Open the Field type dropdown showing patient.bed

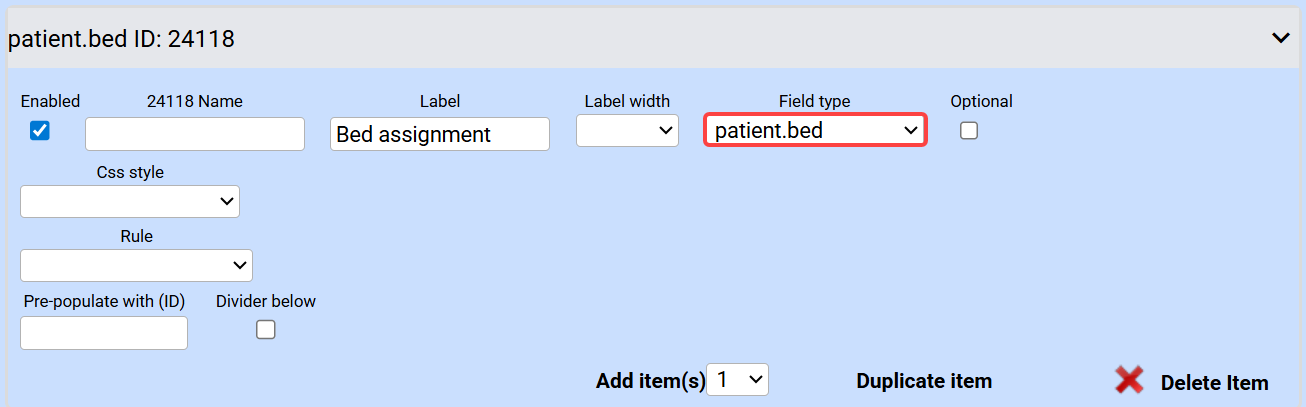pyautogui.click(x=815, y=130)
